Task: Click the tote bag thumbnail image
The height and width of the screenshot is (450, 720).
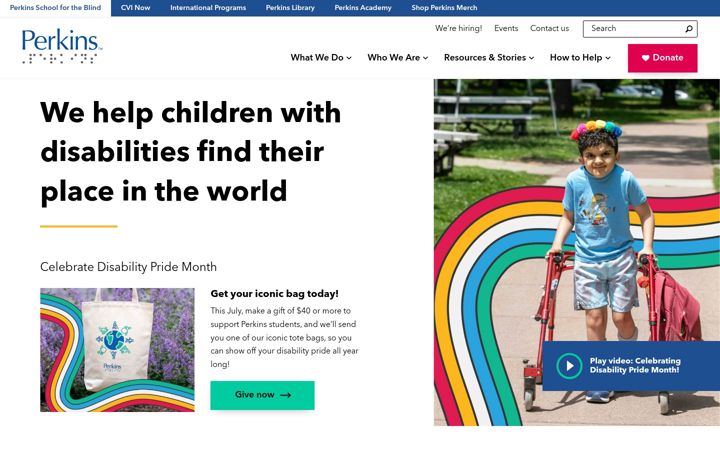Action: click(x=117, y=350)
